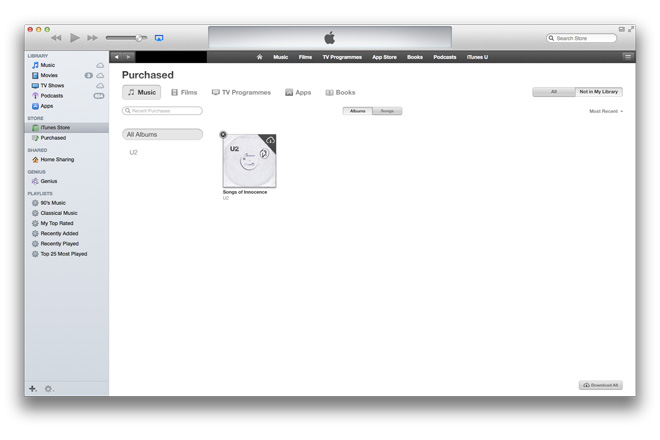Image resolution: width=660 pixels, height=440 pixels.
Task: Open the 90's Music playlist
Action: [x=53, y=203]
